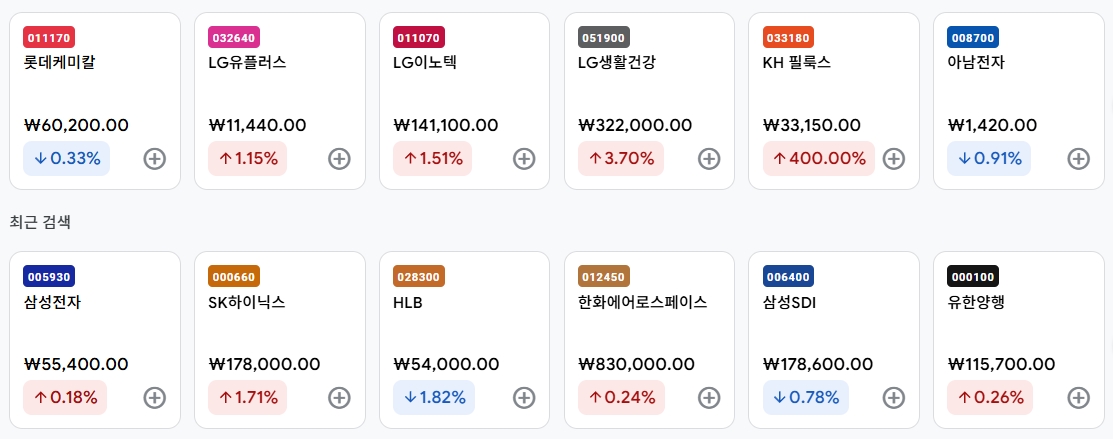Click plus icon on HLB card
Image resolution: width=1113 pixels, height=439 pixels.
click(524, 398)
